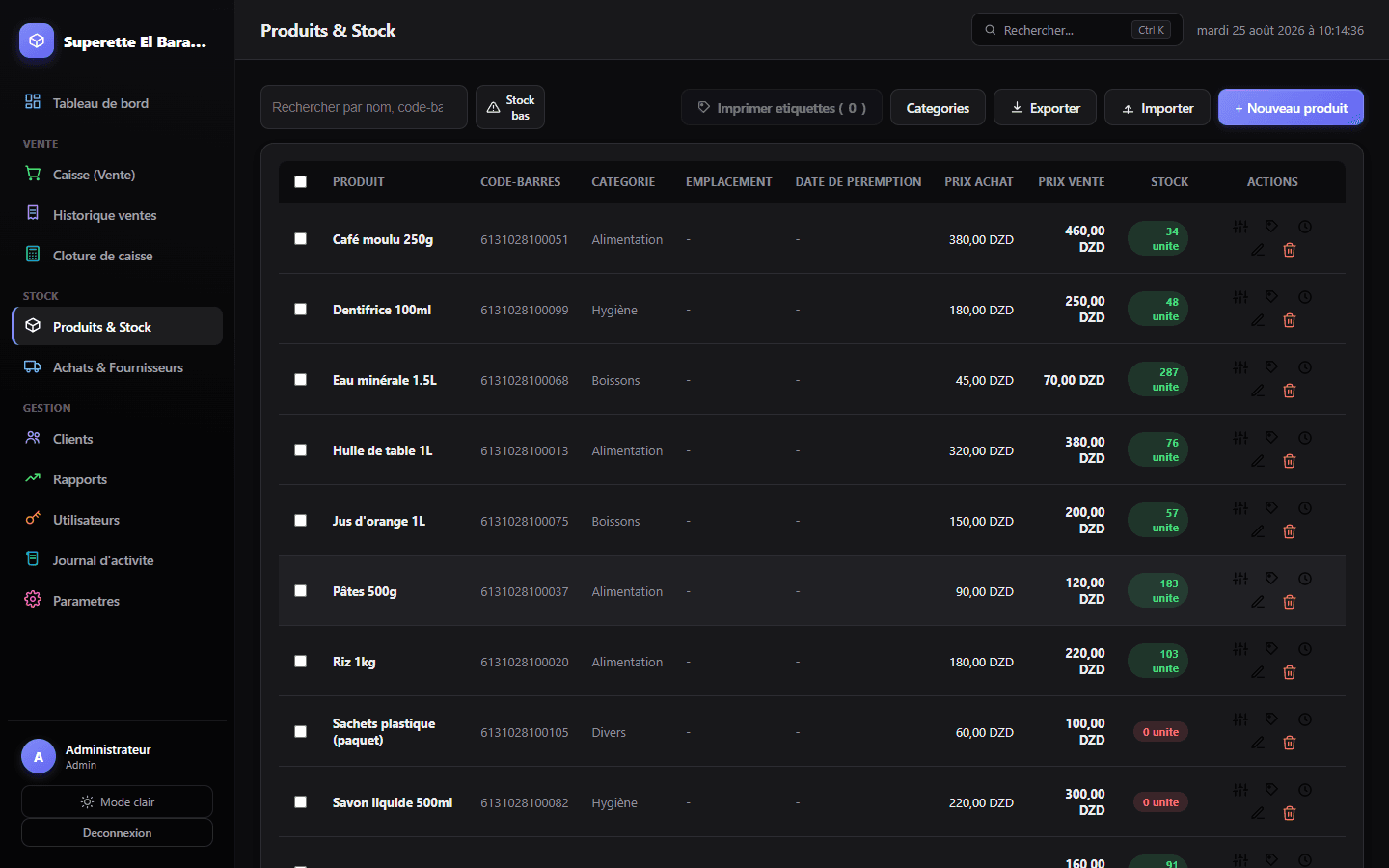Image resolution: width=1389 pixels, height=868 pixels.
Task: Tick the checkbox for Huile de table 1L
Action: tap(300, 449)
